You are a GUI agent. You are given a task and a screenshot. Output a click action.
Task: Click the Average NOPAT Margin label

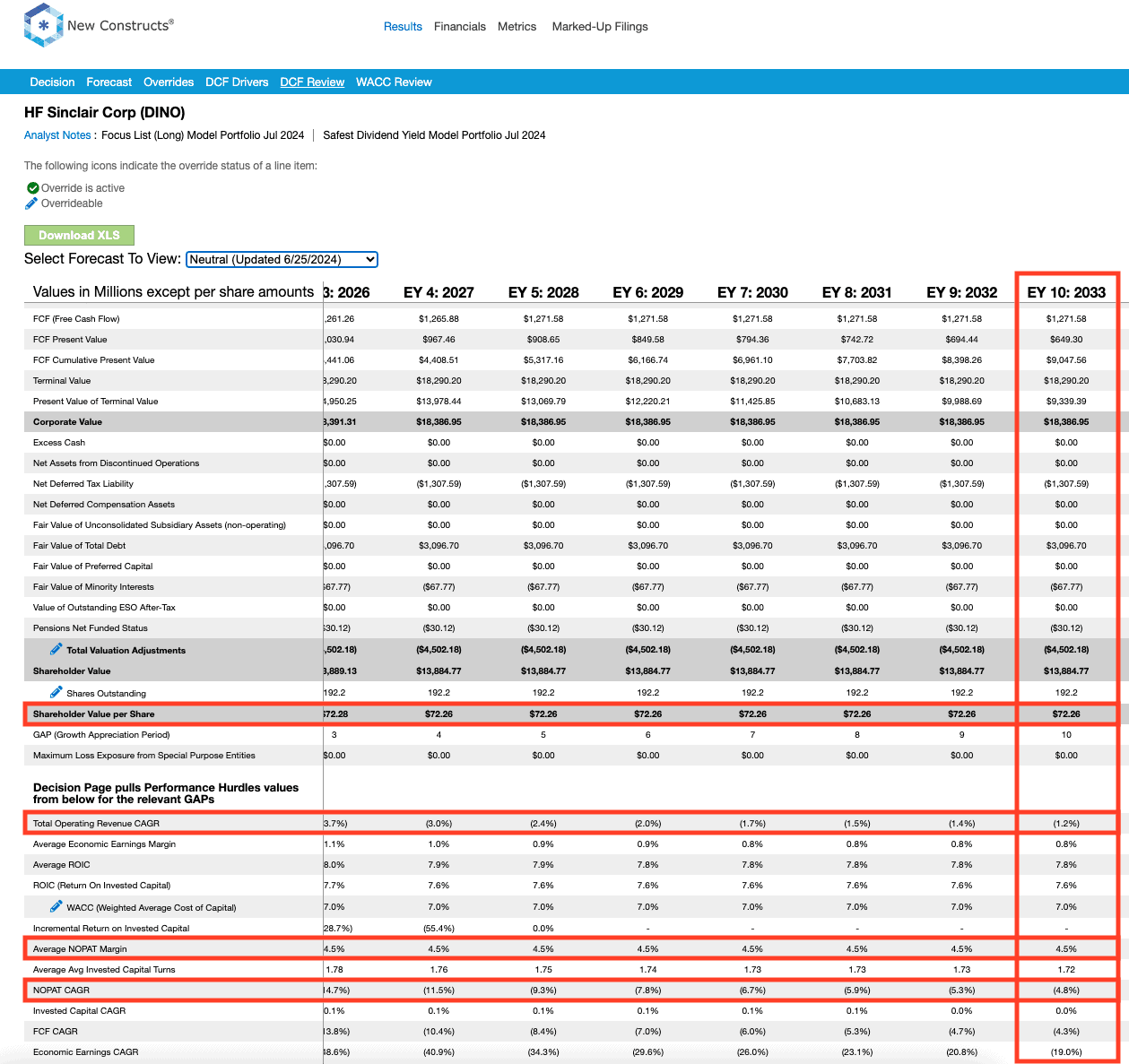pos(80,949)
